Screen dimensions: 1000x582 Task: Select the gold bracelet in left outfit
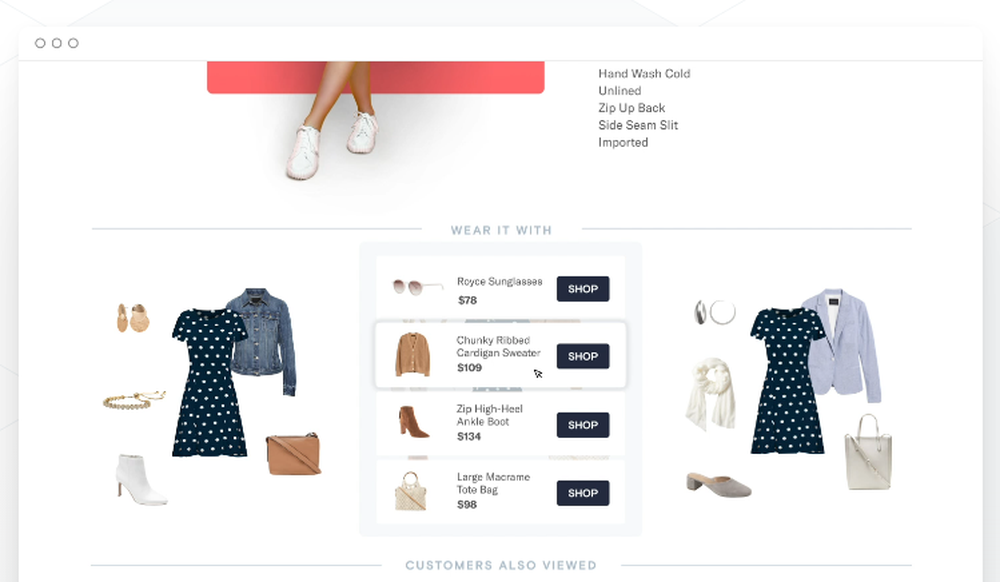pos(134,400)
